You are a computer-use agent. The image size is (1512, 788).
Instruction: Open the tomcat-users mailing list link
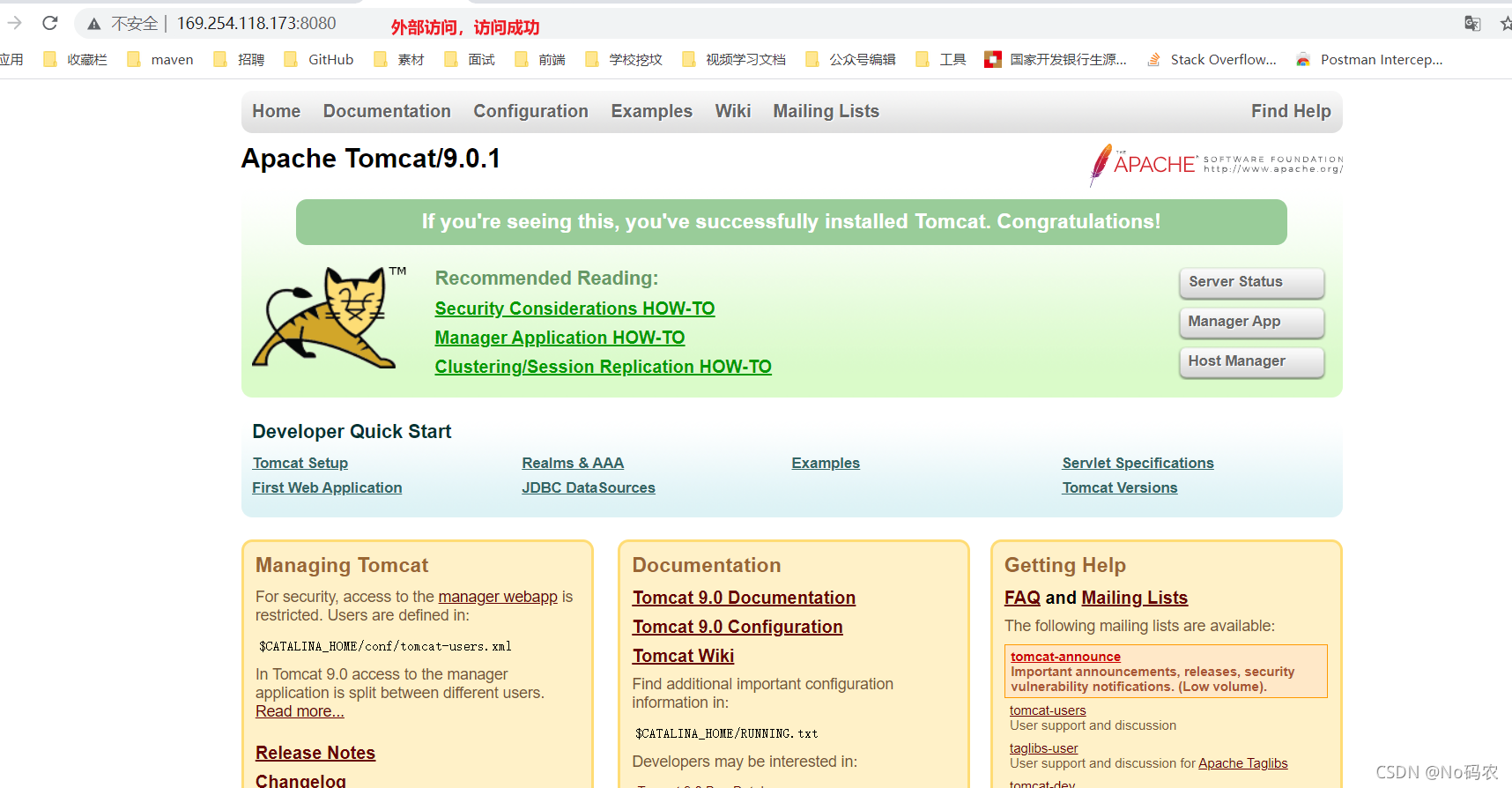[x=1048, y=710]
